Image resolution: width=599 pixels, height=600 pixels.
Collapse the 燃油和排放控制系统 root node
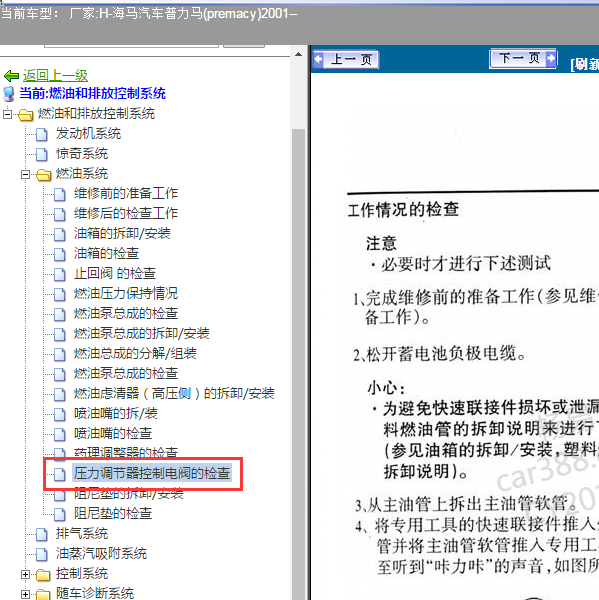(x=7, y=114)
